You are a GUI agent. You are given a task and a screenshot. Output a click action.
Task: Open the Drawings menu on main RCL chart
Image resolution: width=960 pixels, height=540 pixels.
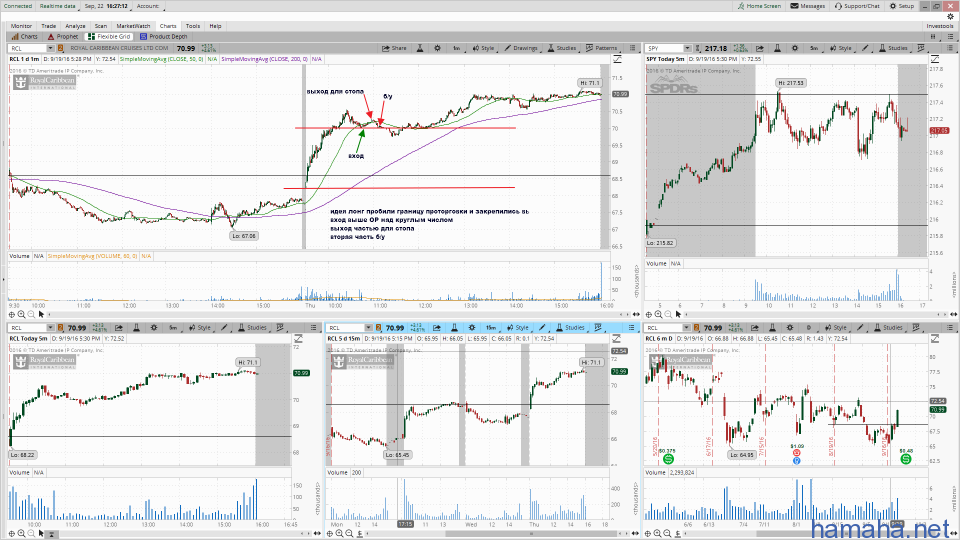pos(521,48)
